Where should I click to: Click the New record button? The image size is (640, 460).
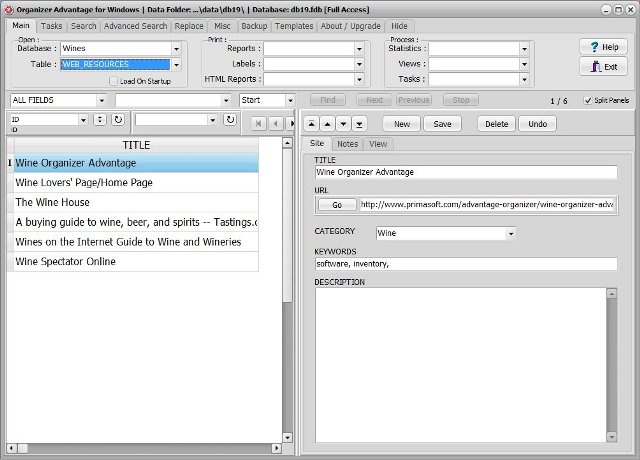402,124
